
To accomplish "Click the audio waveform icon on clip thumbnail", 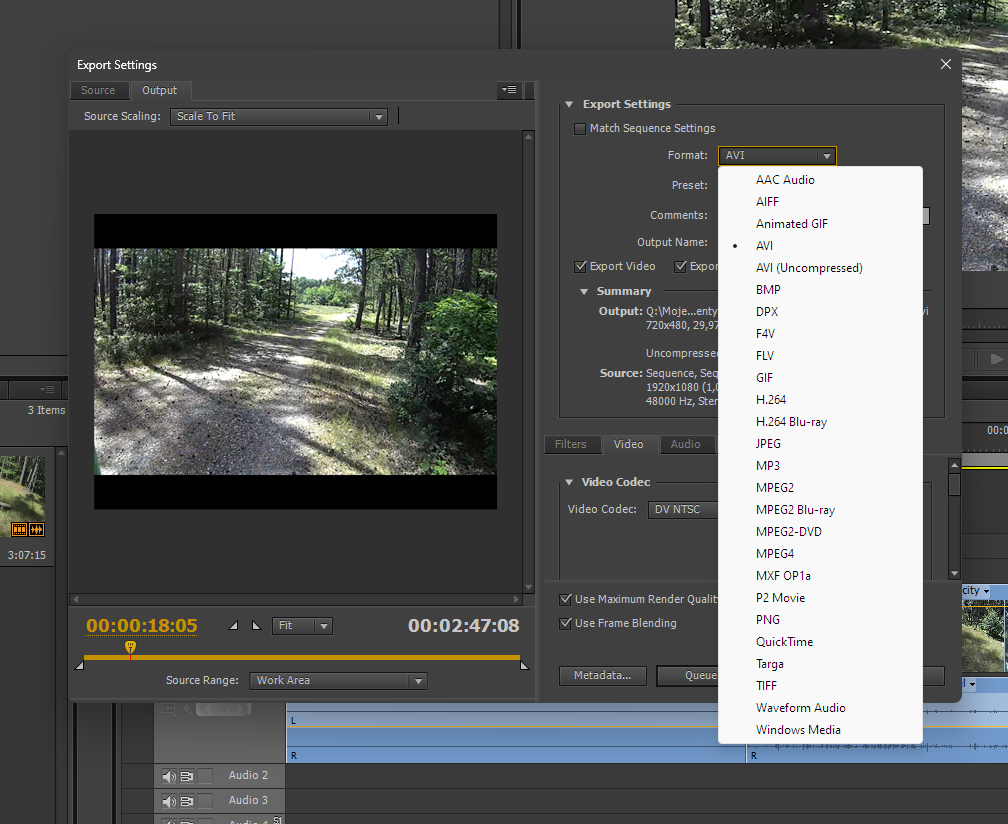I will 36,530.
